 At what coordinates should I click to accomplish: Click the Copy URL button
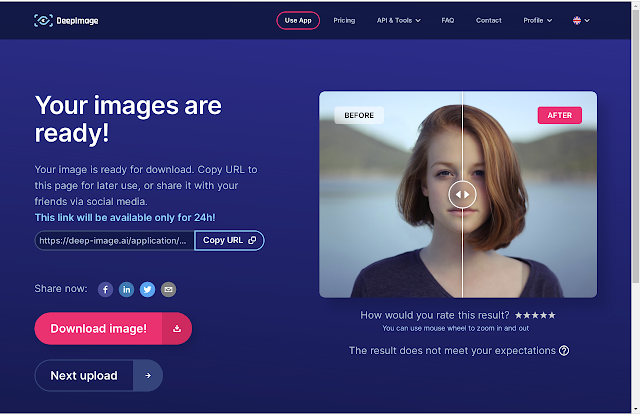[x=229, y=240]
